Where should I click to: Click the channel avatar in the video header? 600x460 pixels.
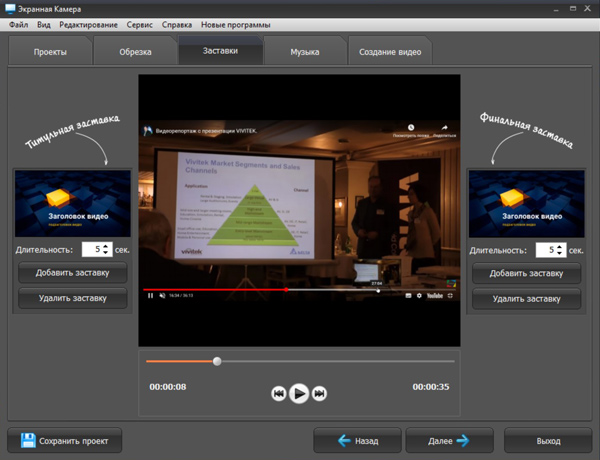coord(148,131)
